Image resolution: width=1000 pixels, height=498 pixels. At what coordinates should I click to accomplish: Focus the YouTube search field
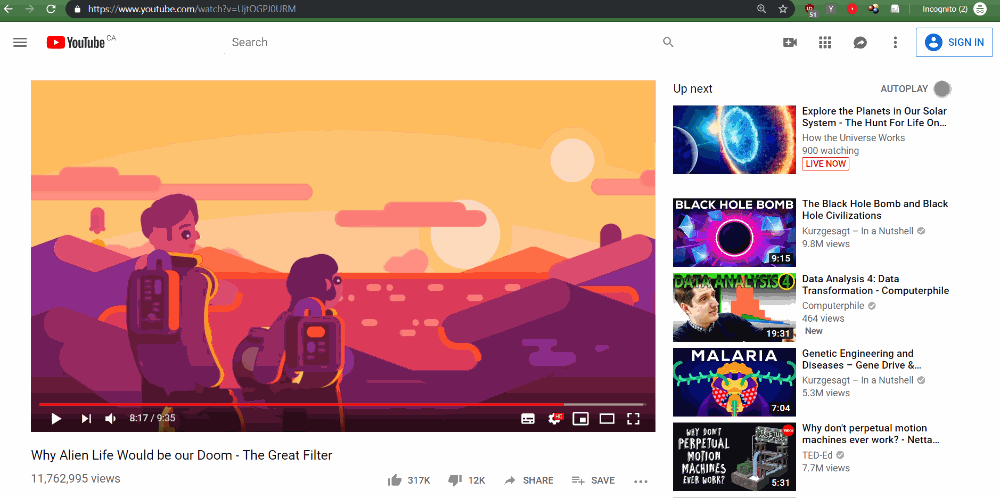440,42
